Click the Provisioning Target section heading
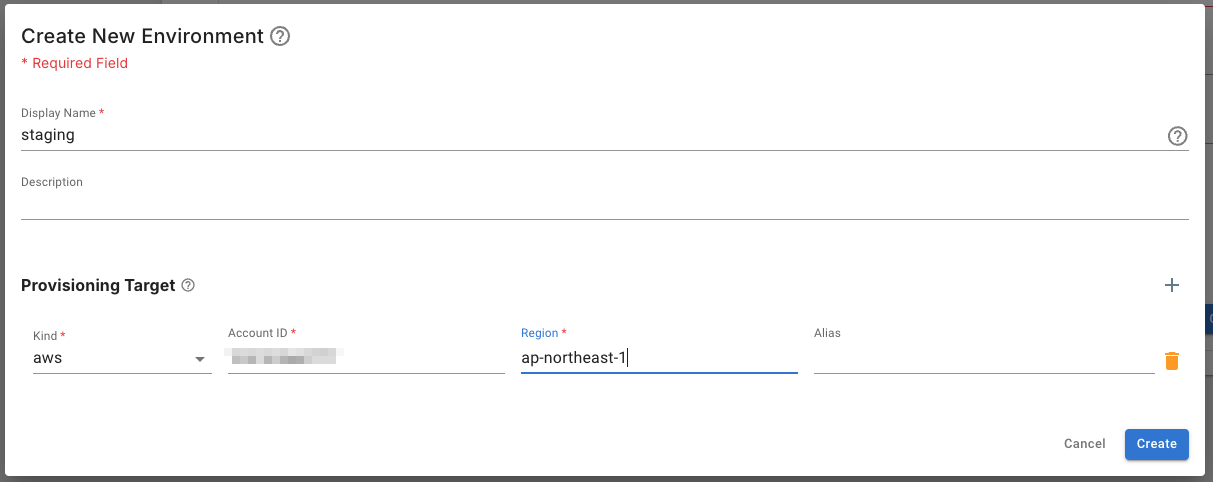The width and height of the screenshot is (1213, 482). click(98, 286)
